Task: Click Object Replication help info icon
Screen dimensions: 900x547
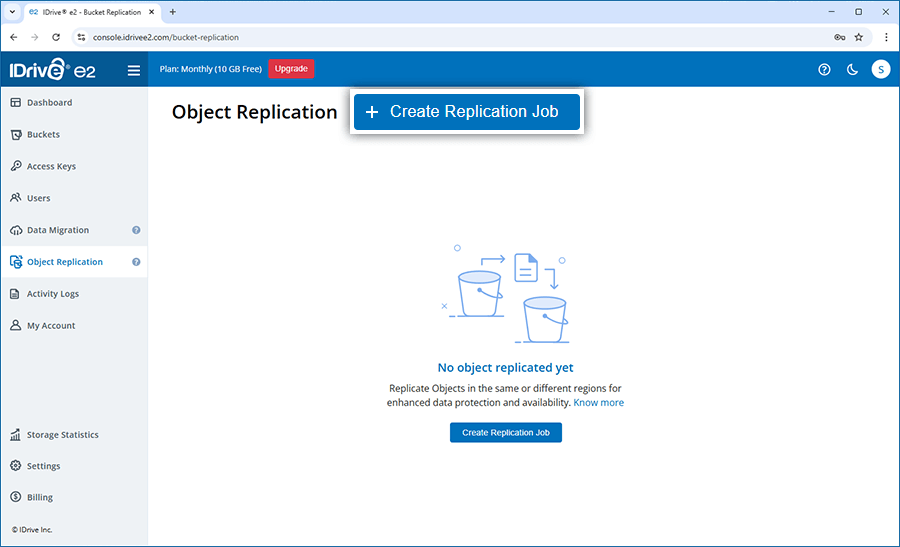Action: click(x=136, y=262)
